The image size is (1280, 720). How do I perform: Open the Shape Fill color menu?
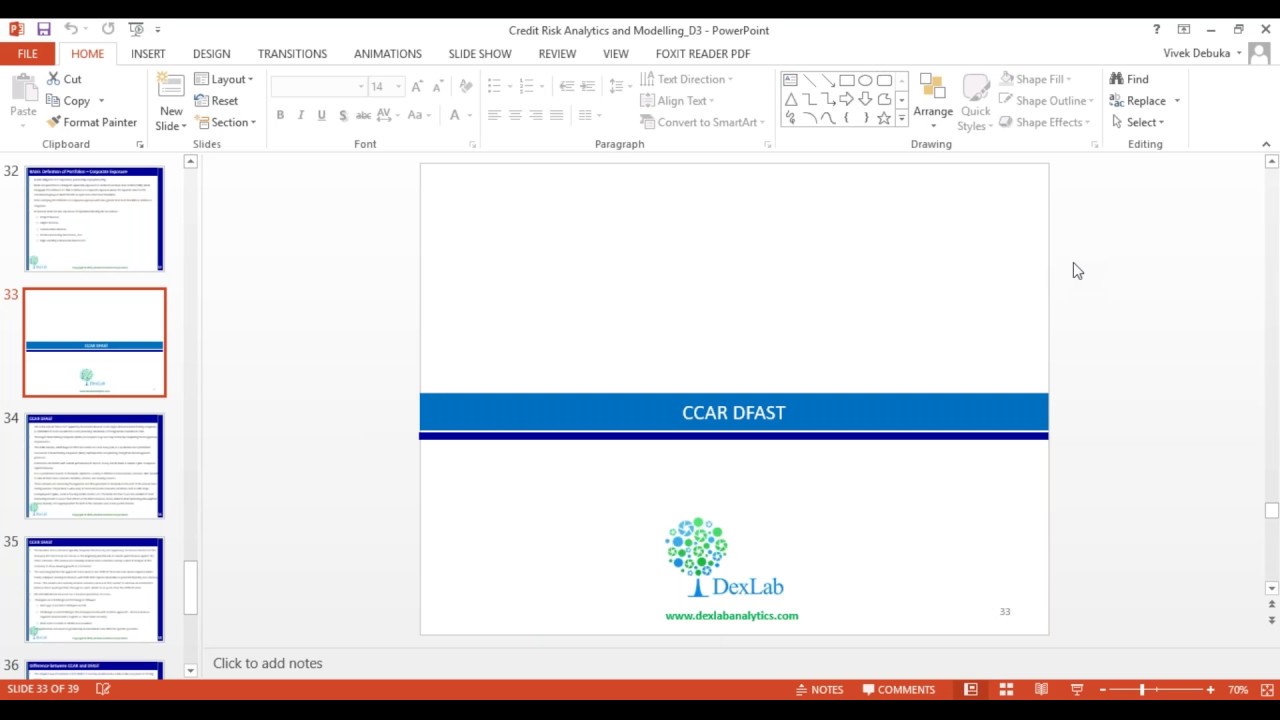pyautogui.click(x=1037, y=79)
